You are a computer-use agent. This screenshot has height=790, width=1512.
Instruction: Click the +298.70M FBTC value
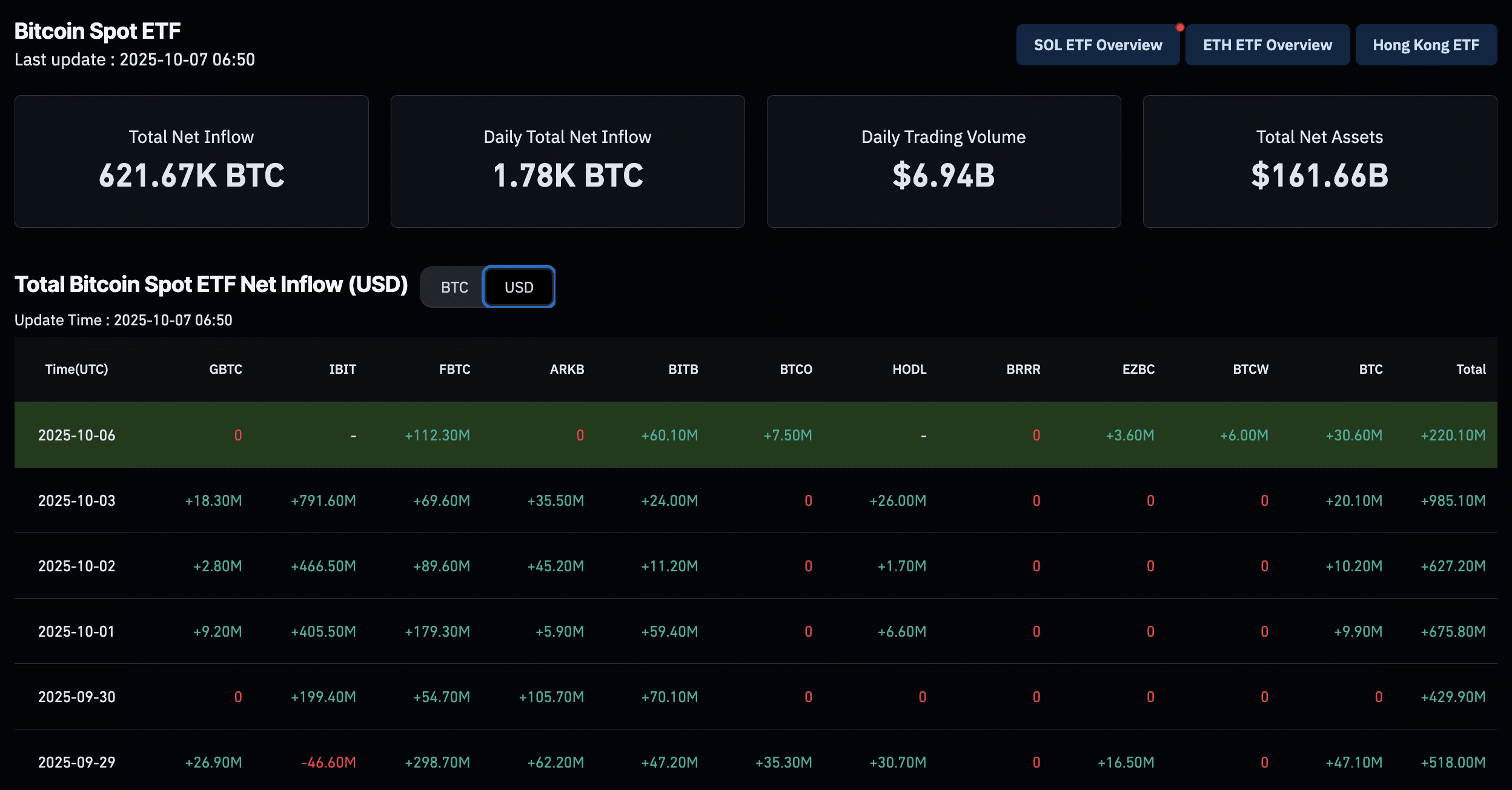pyautogui.click(x=437, y=763)
